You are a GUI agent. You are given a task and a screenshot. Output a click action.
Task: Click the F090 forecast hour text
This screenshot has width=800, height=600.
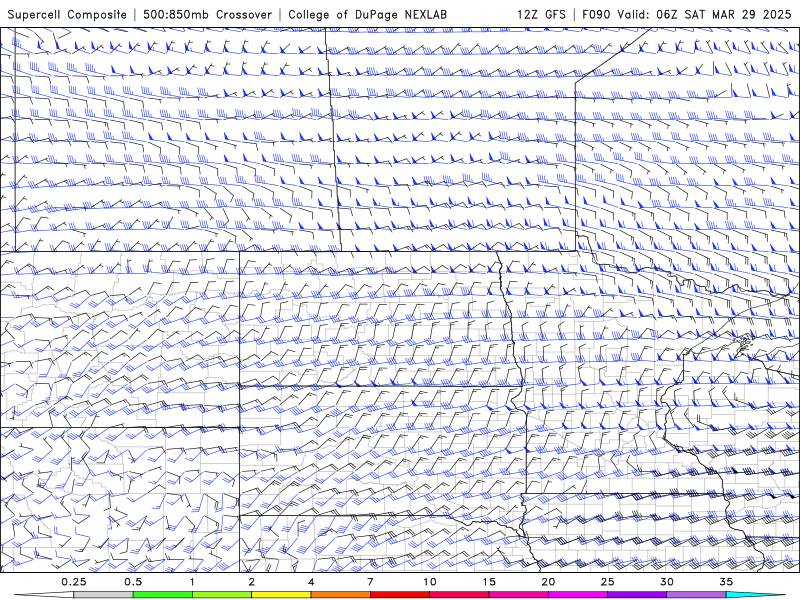click(596, 14)
